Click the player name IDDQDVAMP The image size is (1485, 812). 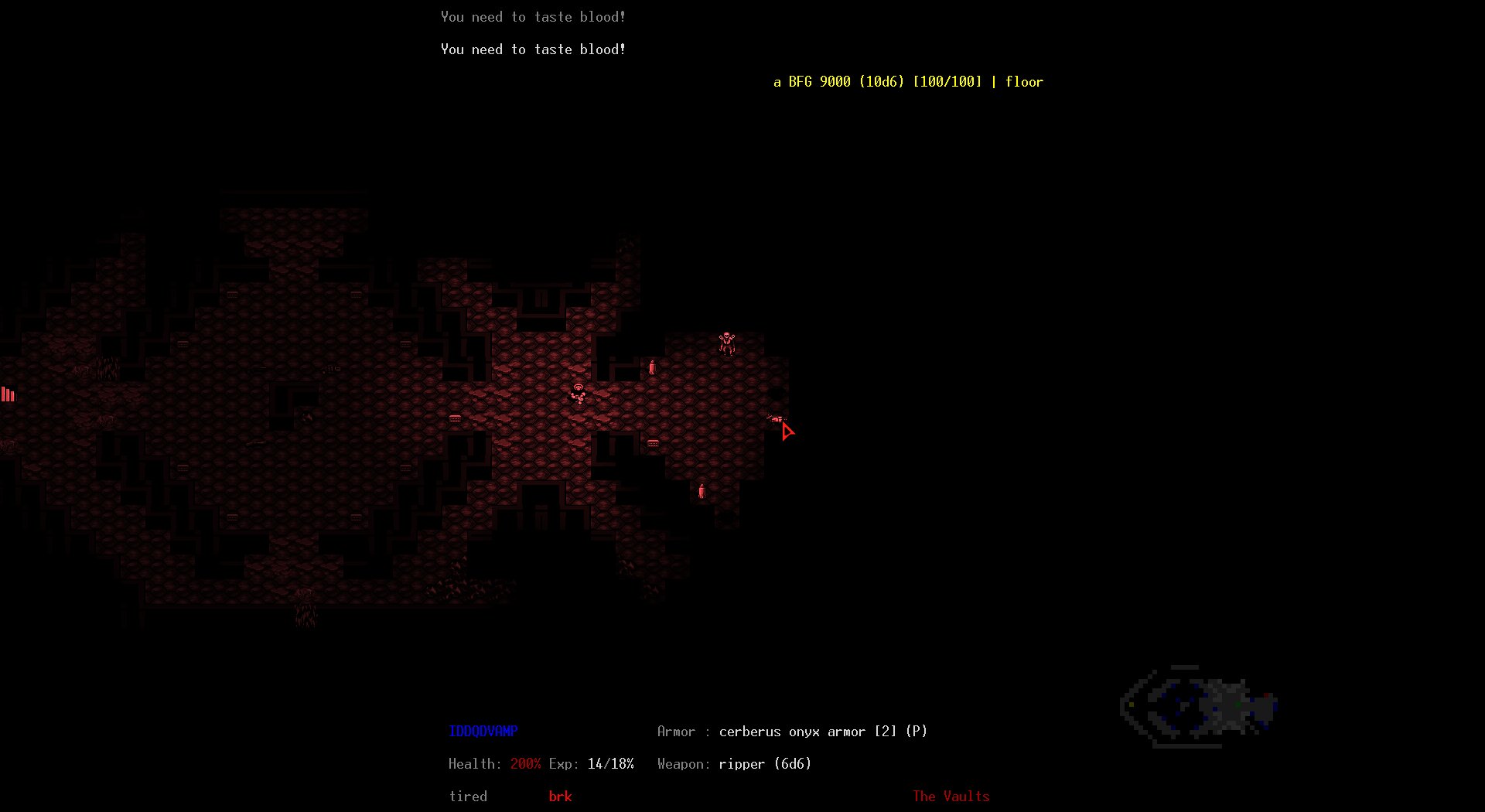tap(483, 732)
